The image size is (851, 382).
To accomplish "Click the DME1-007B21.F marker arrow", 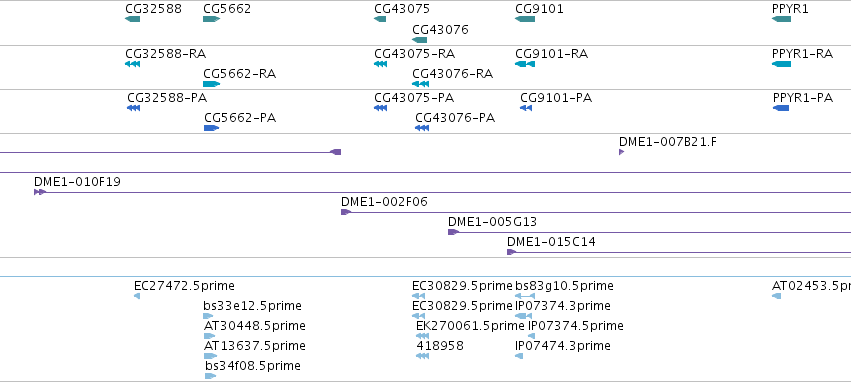I will [621, 152].
